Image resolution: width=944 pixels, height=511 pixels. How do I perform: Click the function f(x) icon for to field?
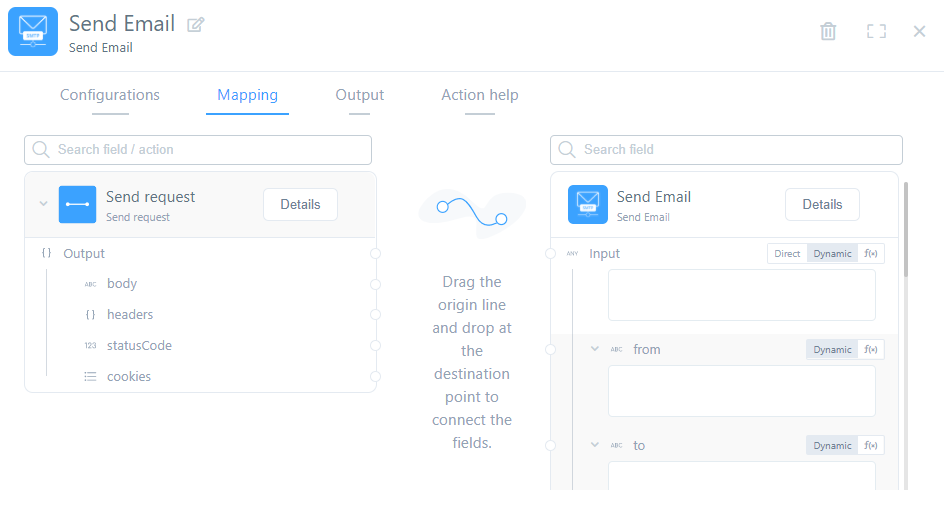click(x=871, y=446)
